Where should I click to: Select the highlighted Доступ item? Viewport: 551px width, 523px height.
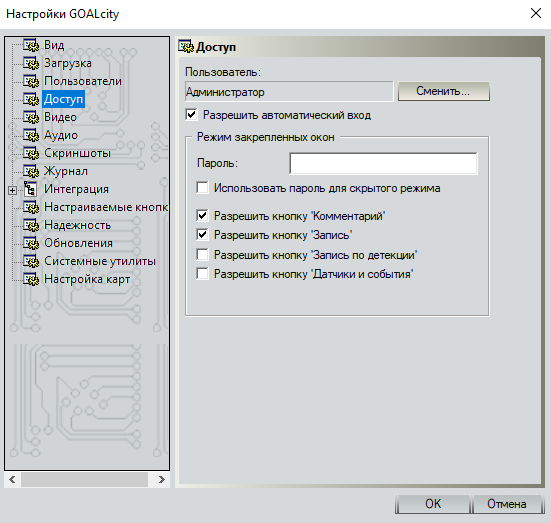[64, 99]
